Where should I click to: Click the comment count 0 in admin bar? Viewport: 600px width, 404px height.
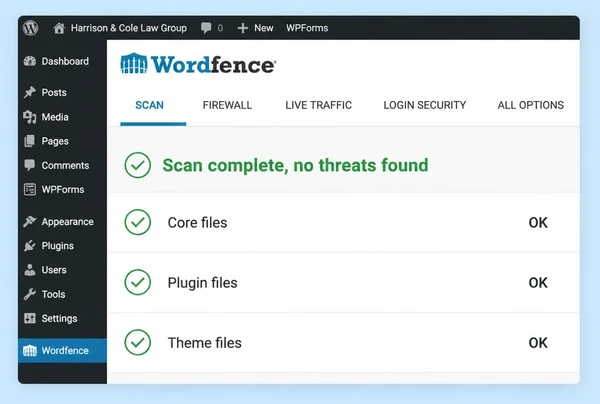pyautogui.click(x=220, y=28)
